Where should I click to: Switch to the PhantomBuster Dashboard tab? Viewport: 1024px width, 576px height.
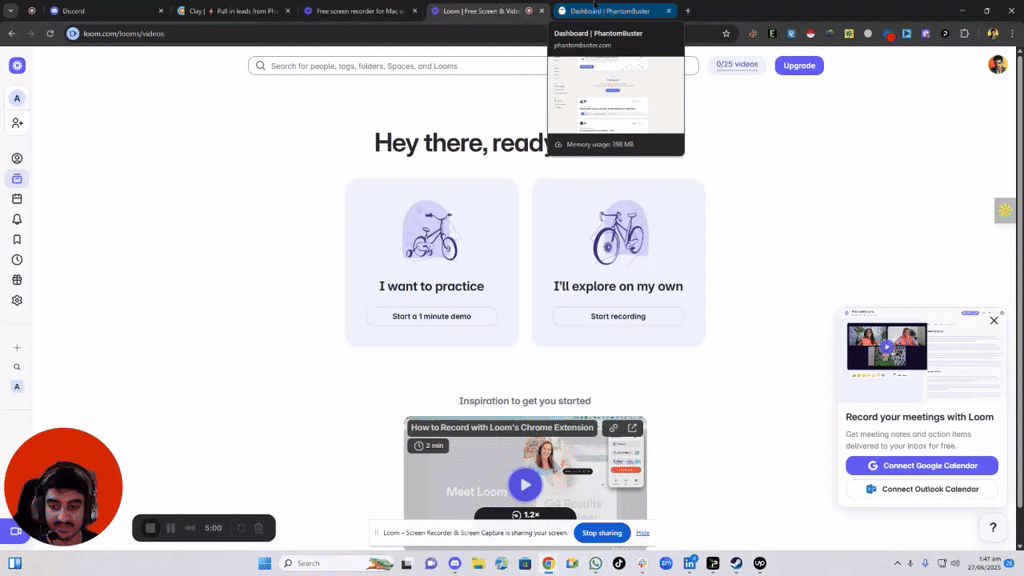(x=609, y=11)
